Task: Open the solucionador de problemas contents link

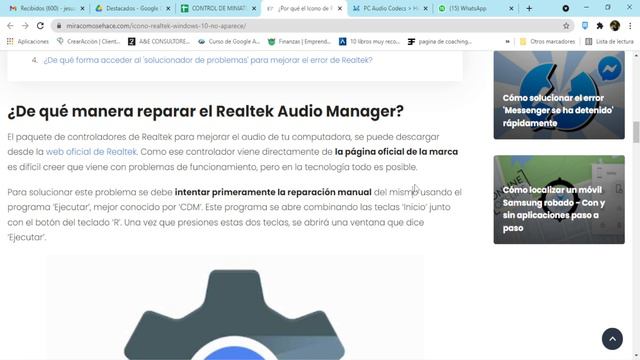Action: coord(208,60)
